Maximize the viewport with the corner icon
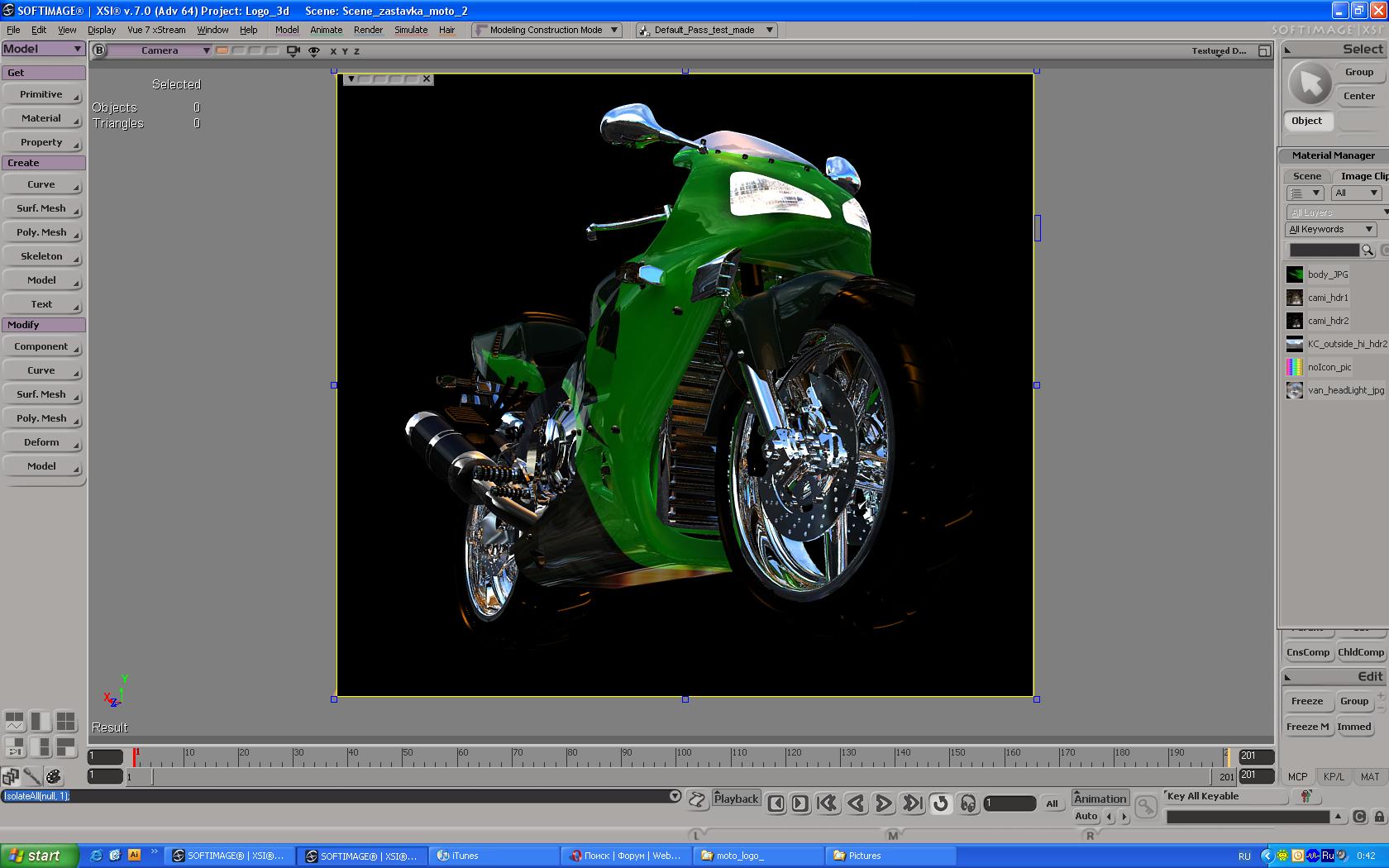This screenshot has width=1389, height=868. pyautogui.click(x=1264, y=50)
